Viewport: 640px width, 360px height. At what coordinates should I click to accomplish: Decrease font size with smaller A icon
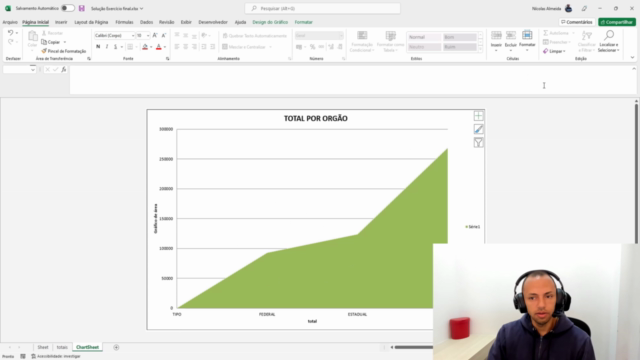tap(164, 36)
